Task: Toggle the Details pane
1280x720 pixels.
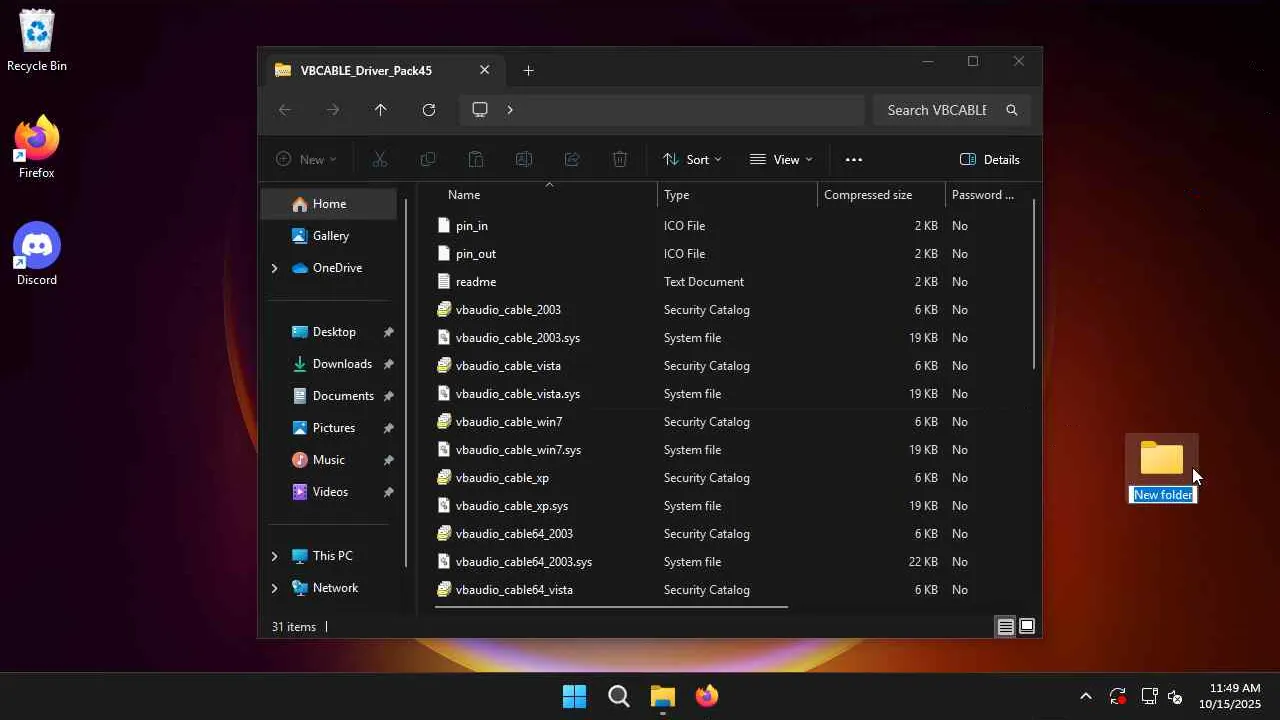Action: tap(990, 160)
